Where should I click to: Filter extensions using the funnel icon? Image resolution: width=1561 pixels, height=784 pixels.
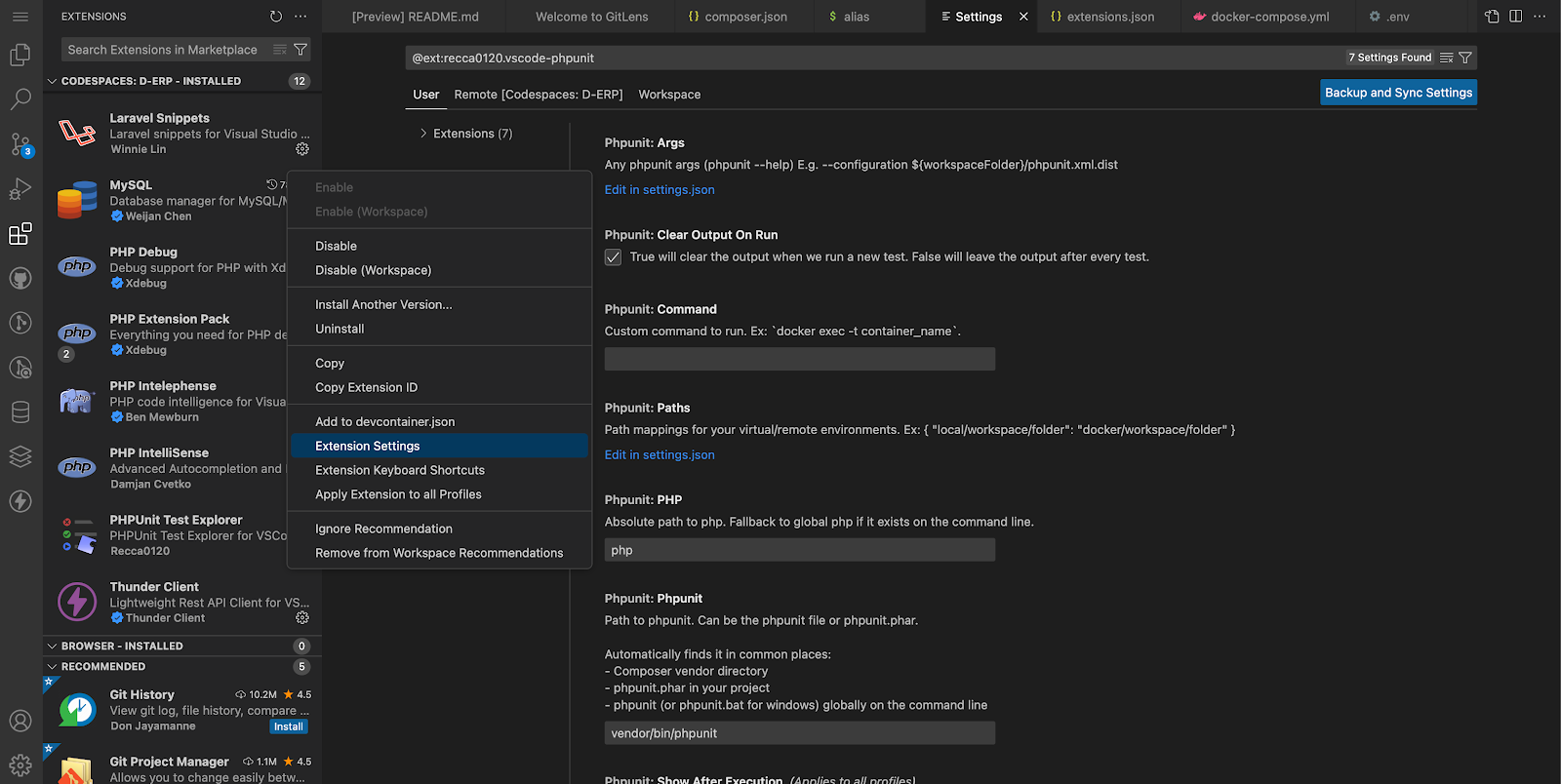click(x=300, y=50)
